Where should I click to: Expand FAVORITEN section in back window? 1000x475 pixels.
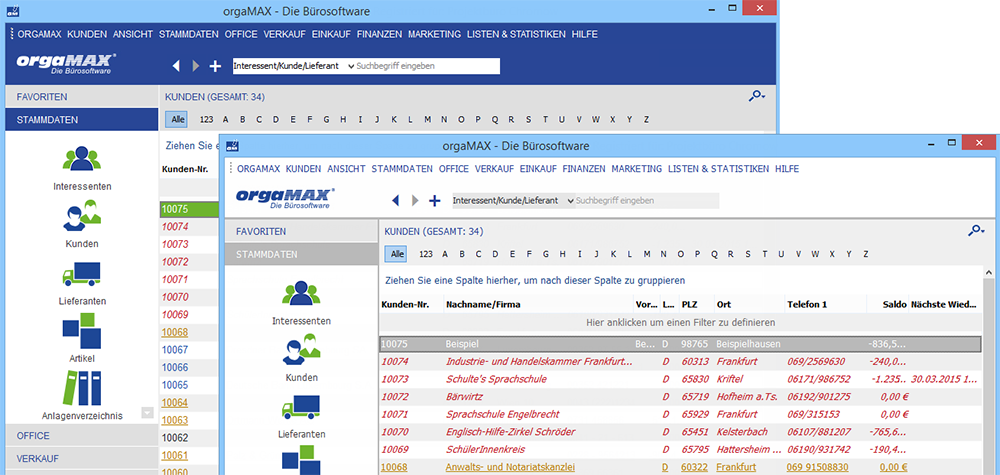coord(81,97)
